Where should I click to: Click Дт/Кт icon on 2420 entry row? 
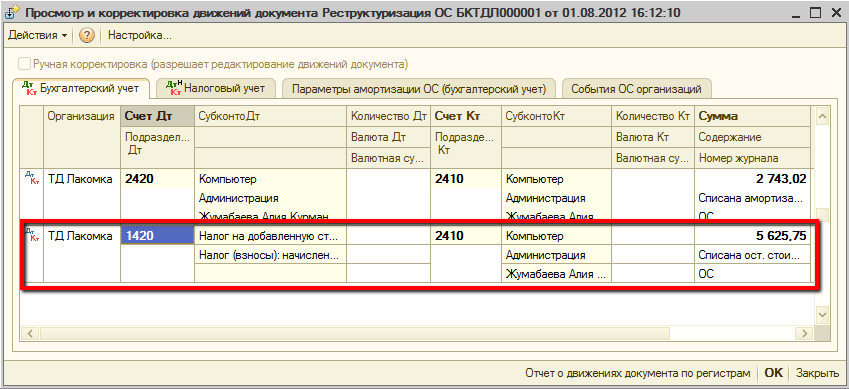(x=32, y=178)
